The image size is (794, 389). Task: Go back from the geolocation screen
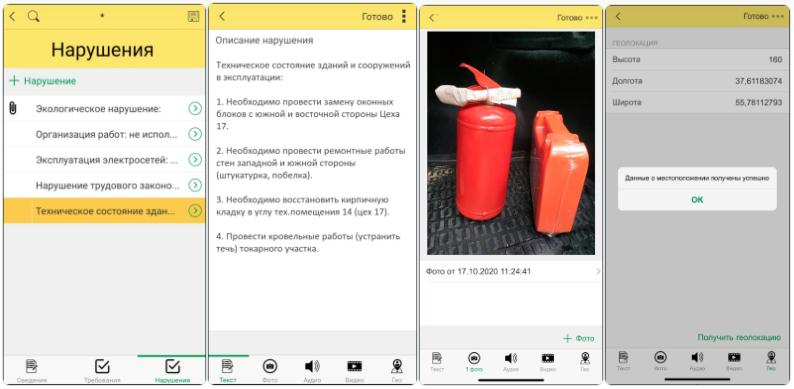[618, 16]
